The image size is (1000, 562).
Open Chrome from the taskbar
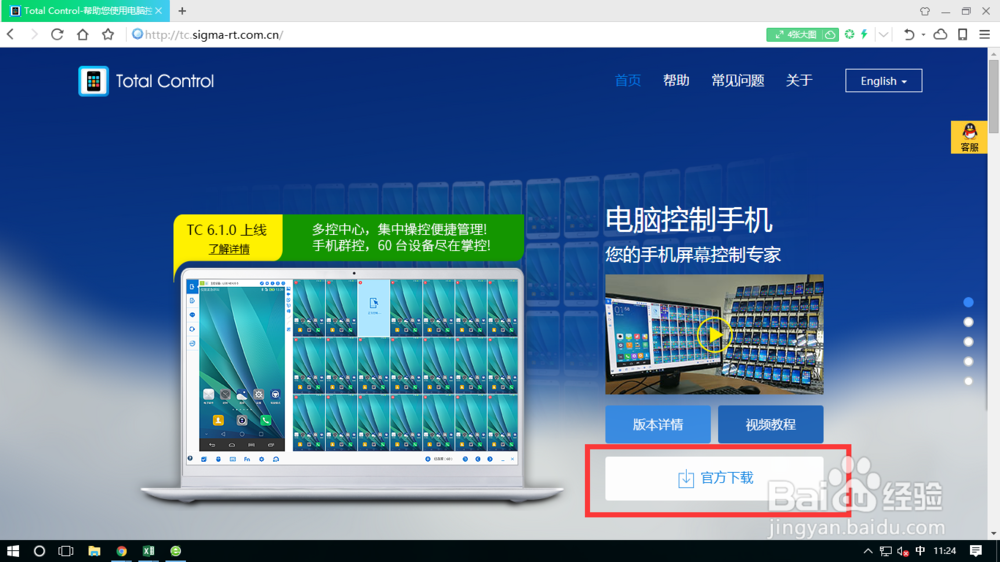[121, 551]
